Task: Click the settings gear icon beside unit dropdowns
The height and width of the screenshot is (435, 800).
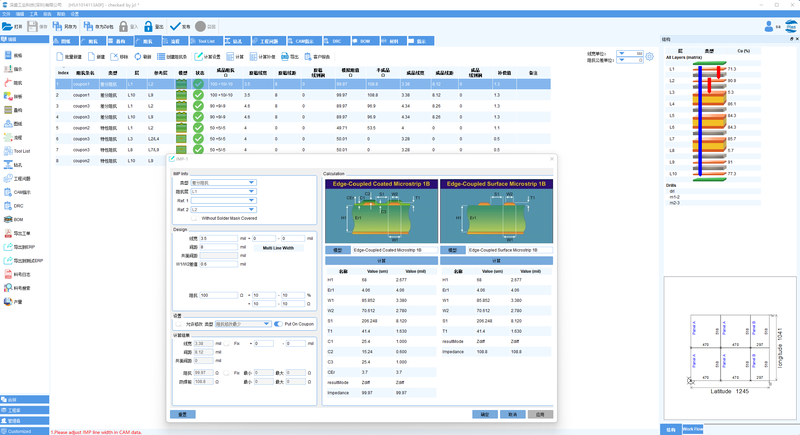Action: click(649, 57)
